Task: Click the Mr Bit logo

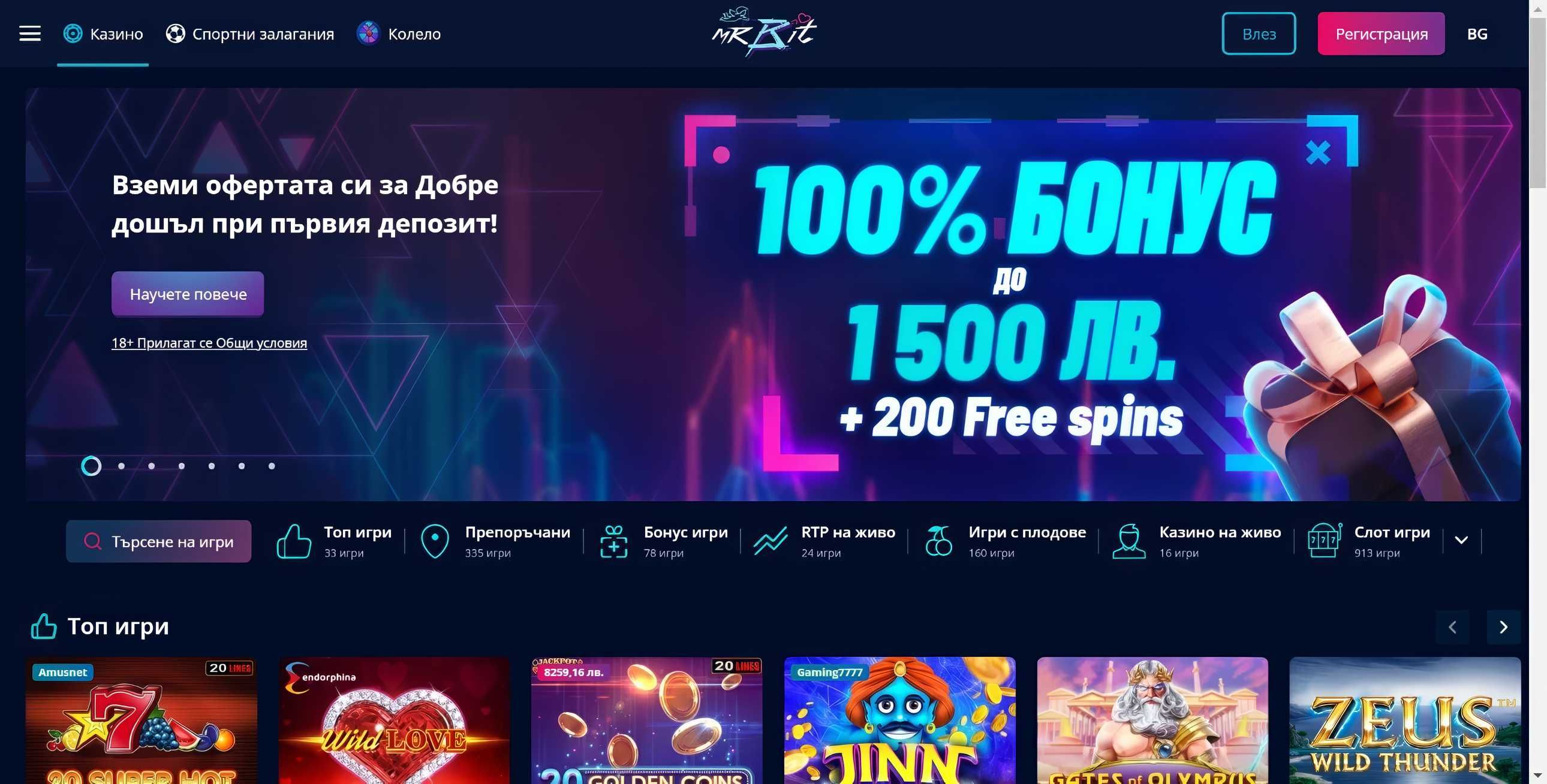Action: (764, 32)
